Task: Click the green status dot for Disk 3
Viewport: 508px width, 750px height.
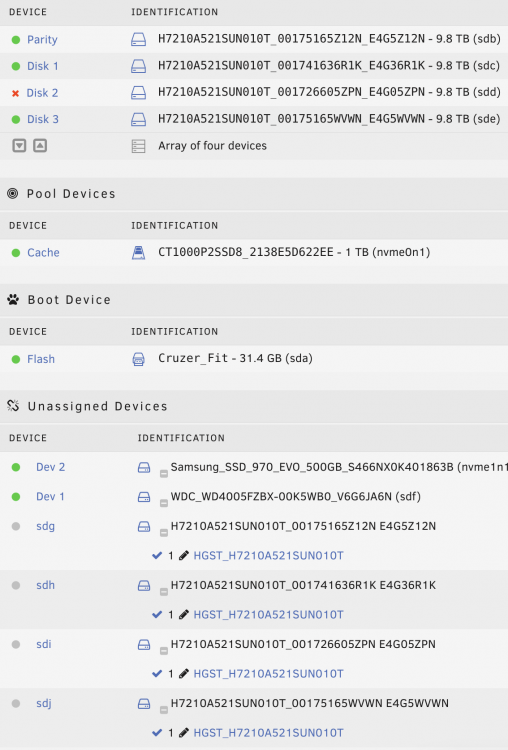Action: pos(16,120)
